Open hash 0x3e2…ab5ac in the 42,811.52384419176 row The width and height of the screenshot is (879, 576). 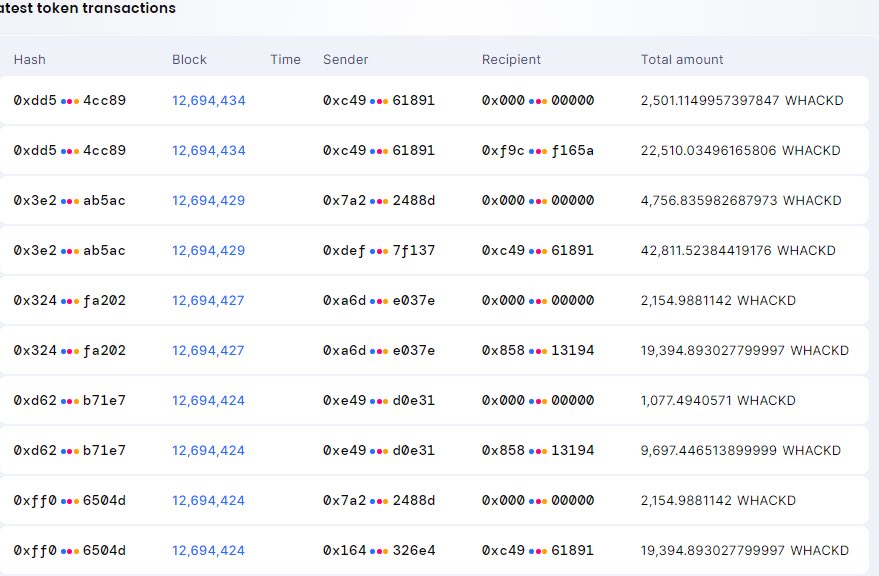[x=70, y=250]
